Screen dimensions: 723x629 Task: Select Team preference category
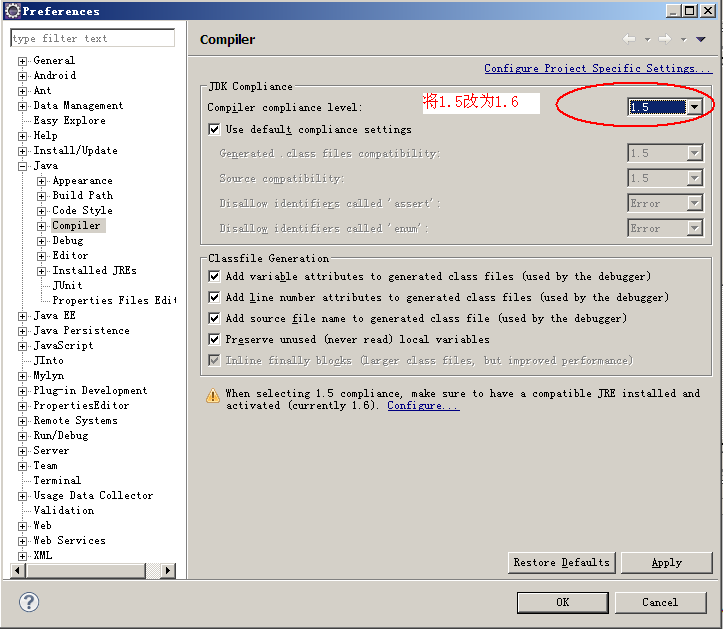46,465
